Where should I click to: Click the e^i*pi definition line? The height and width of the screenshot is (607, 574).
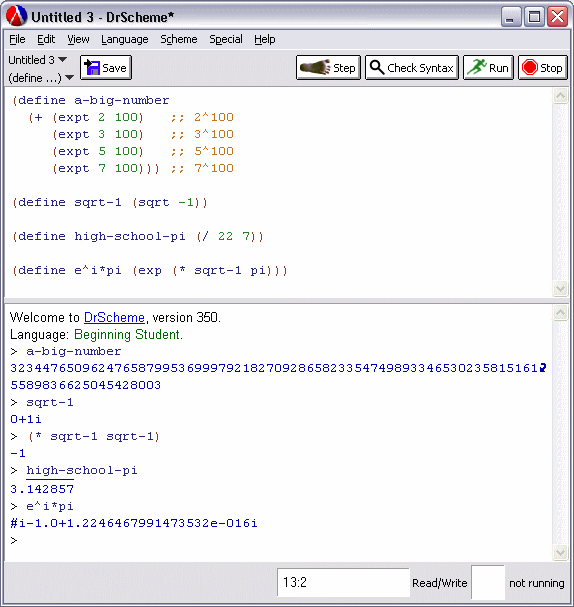150,271
